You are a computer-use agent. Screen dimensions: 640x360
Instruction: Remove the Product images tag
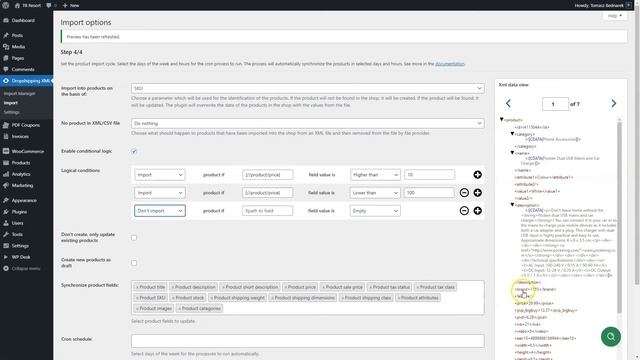(137, 309)
